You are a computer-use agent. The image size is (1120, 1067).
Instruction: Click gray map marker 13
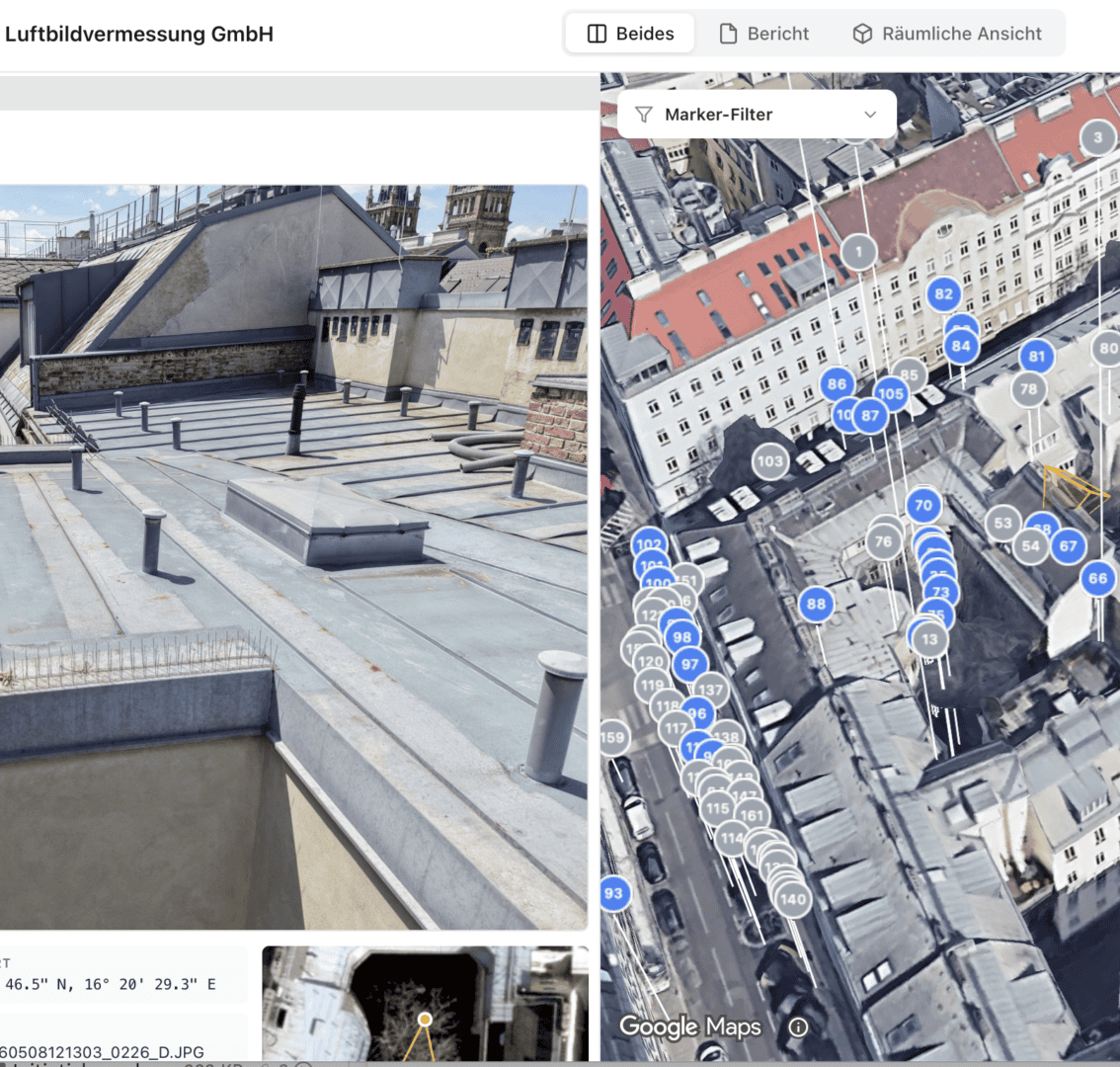click(929, 639)
